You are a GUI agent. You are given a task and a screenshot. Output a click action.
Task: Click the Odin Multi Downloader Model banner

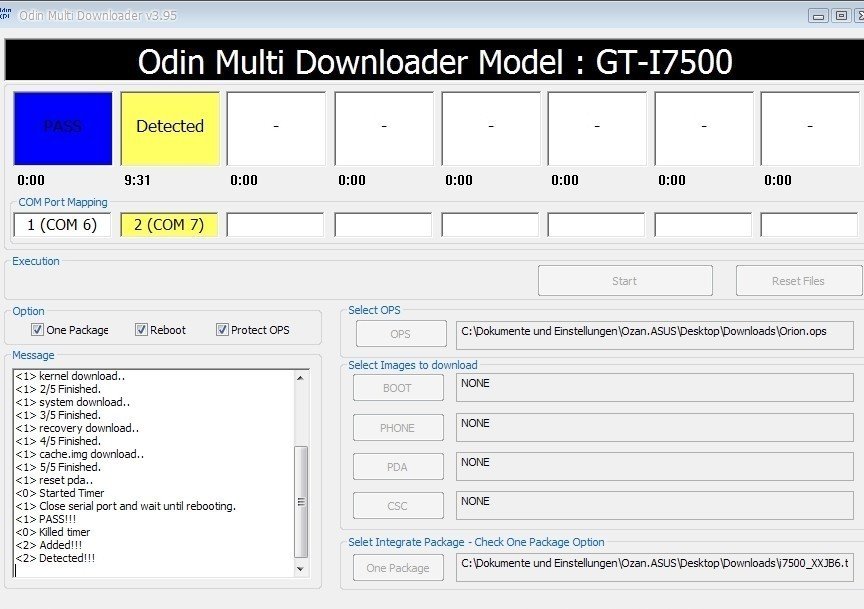point(434,61)
